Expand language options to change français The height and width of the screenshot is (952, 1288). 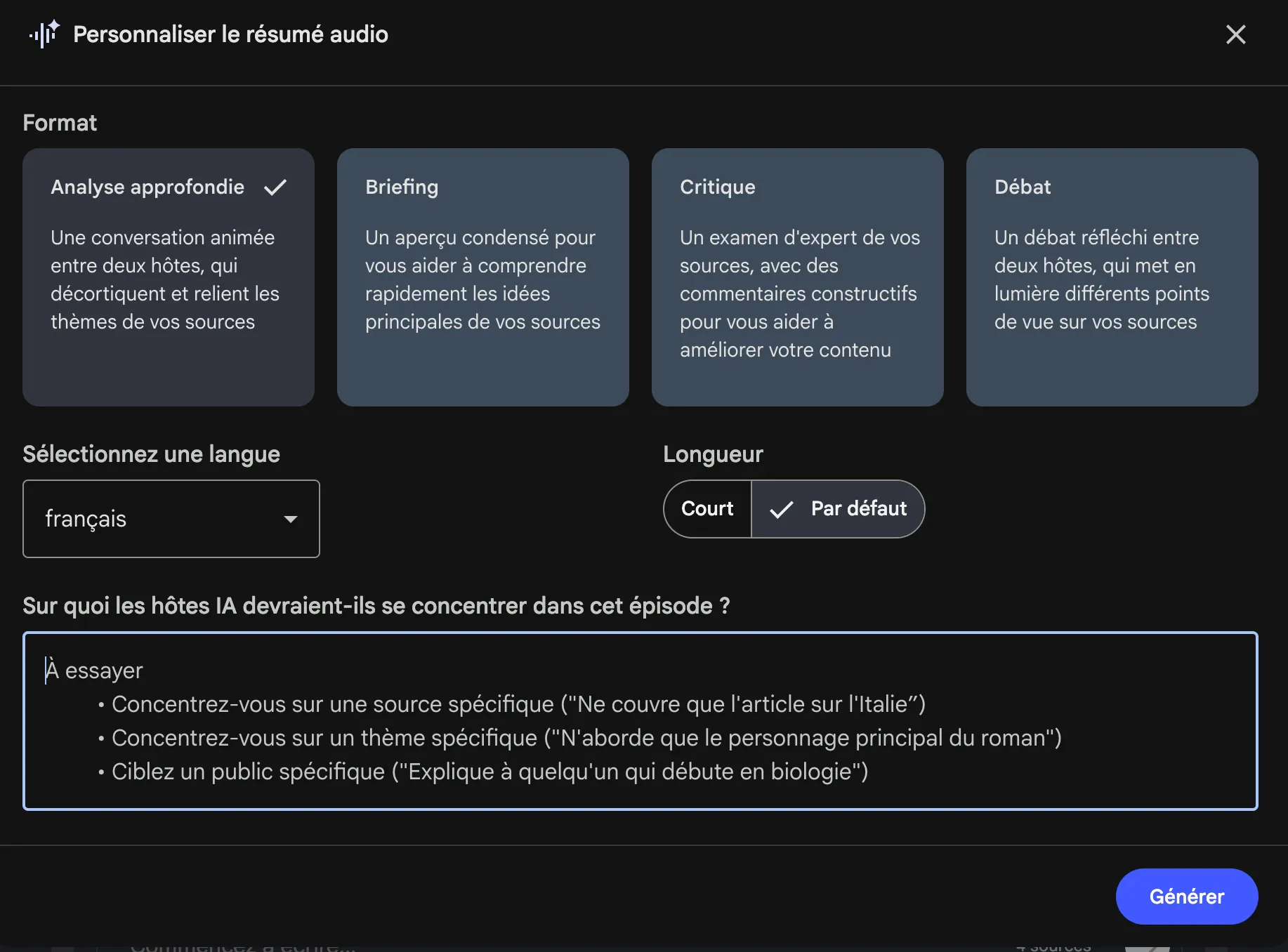pyautogui.click(x=171, y=519)
